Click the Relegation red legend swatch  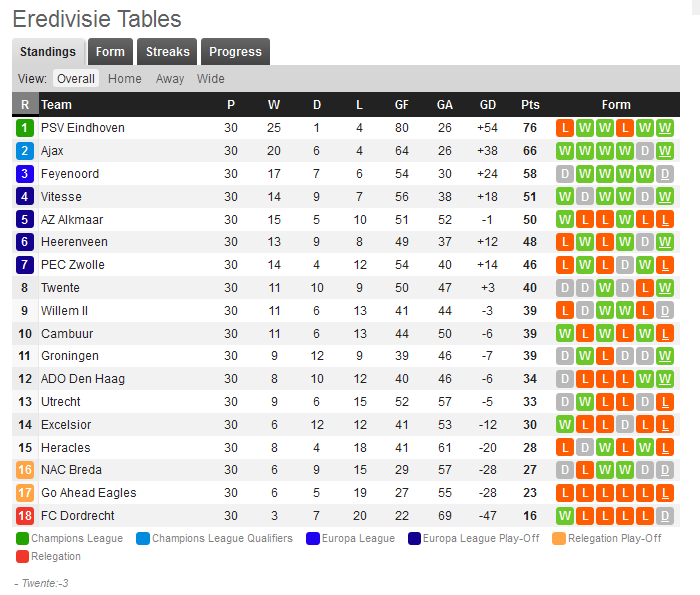[x=22, y=557]
